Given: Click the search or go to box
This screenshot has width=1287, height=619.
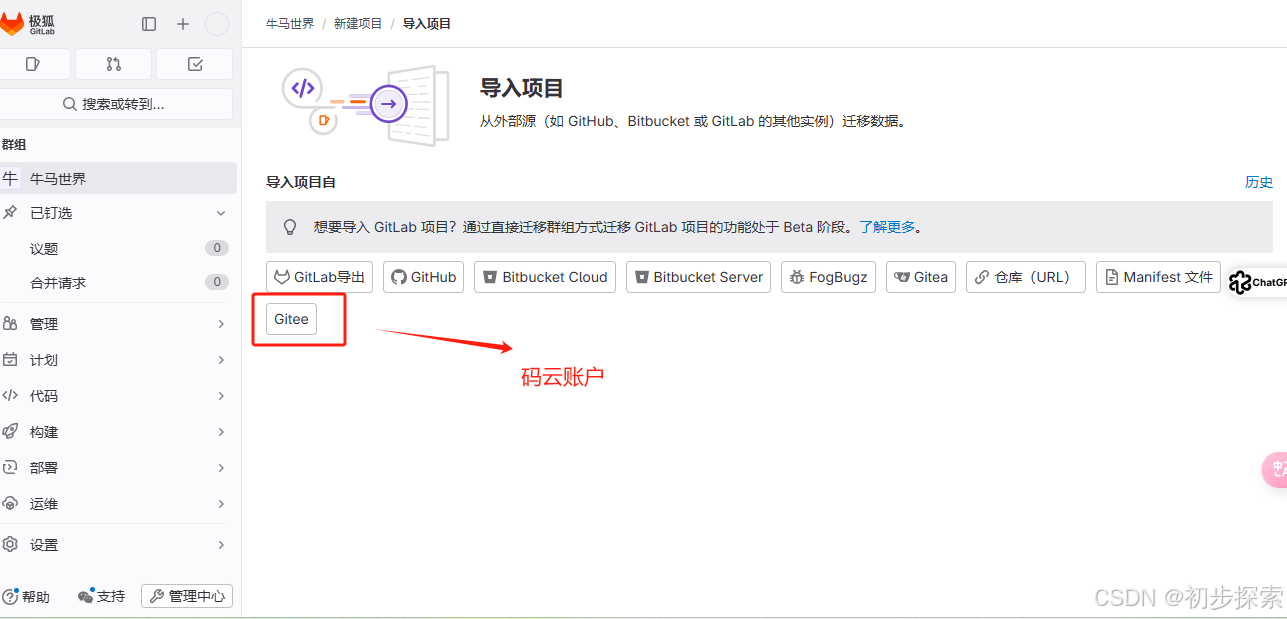Looking at the screenshot, I should pos(115,104).
